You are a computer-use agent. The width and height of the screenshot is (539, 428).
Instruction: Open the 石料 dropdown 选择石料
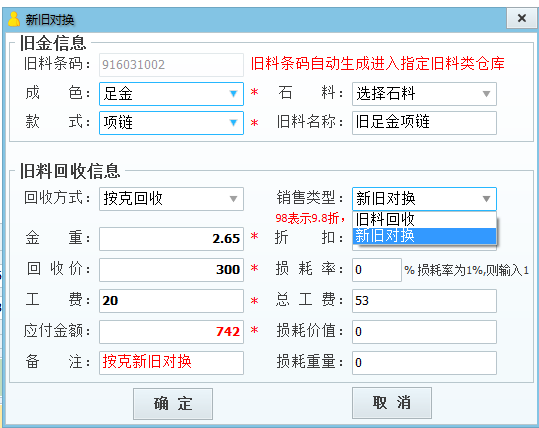coord(424,94)
